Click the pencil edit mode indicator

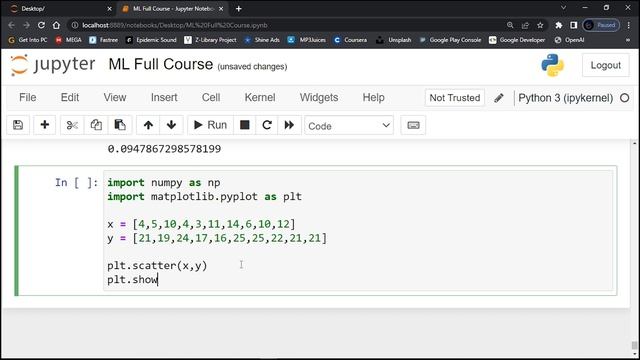(499, 98)
